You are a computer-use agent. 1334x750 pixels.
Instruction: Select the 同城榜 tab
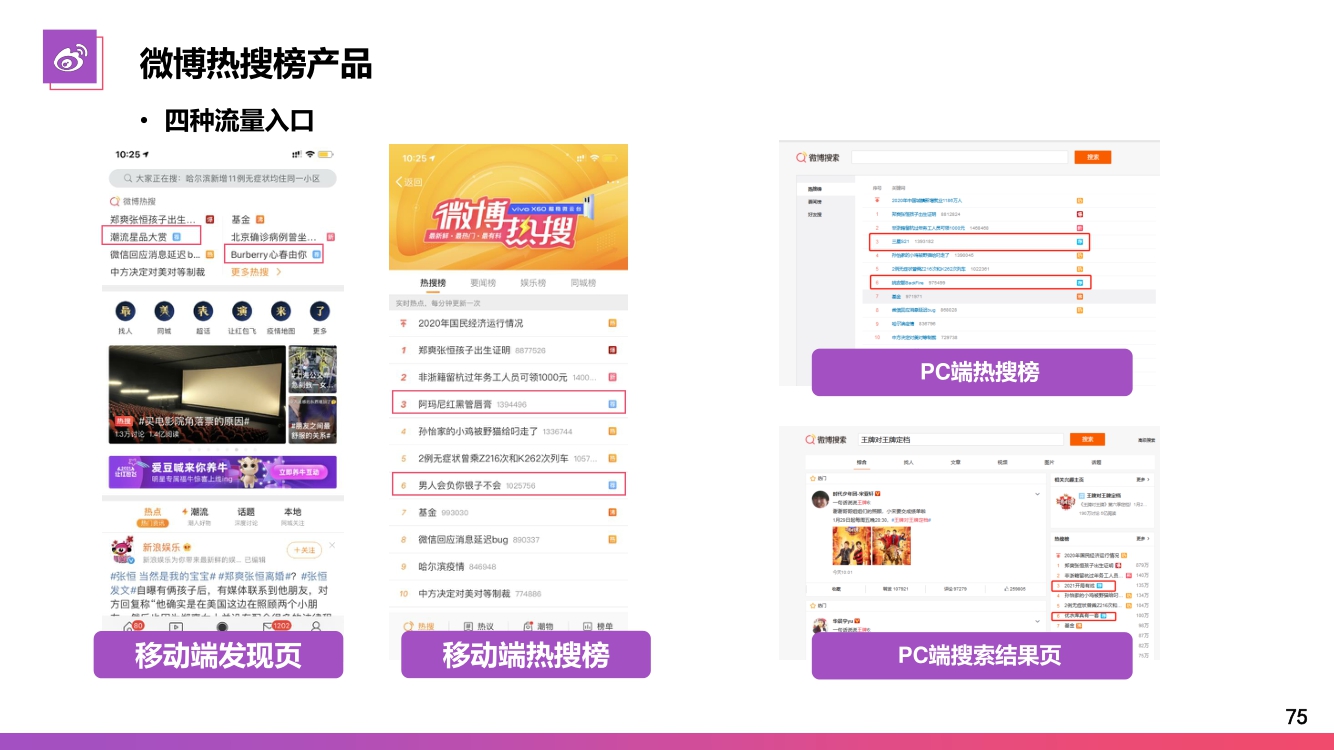click(x=584, y=283)
